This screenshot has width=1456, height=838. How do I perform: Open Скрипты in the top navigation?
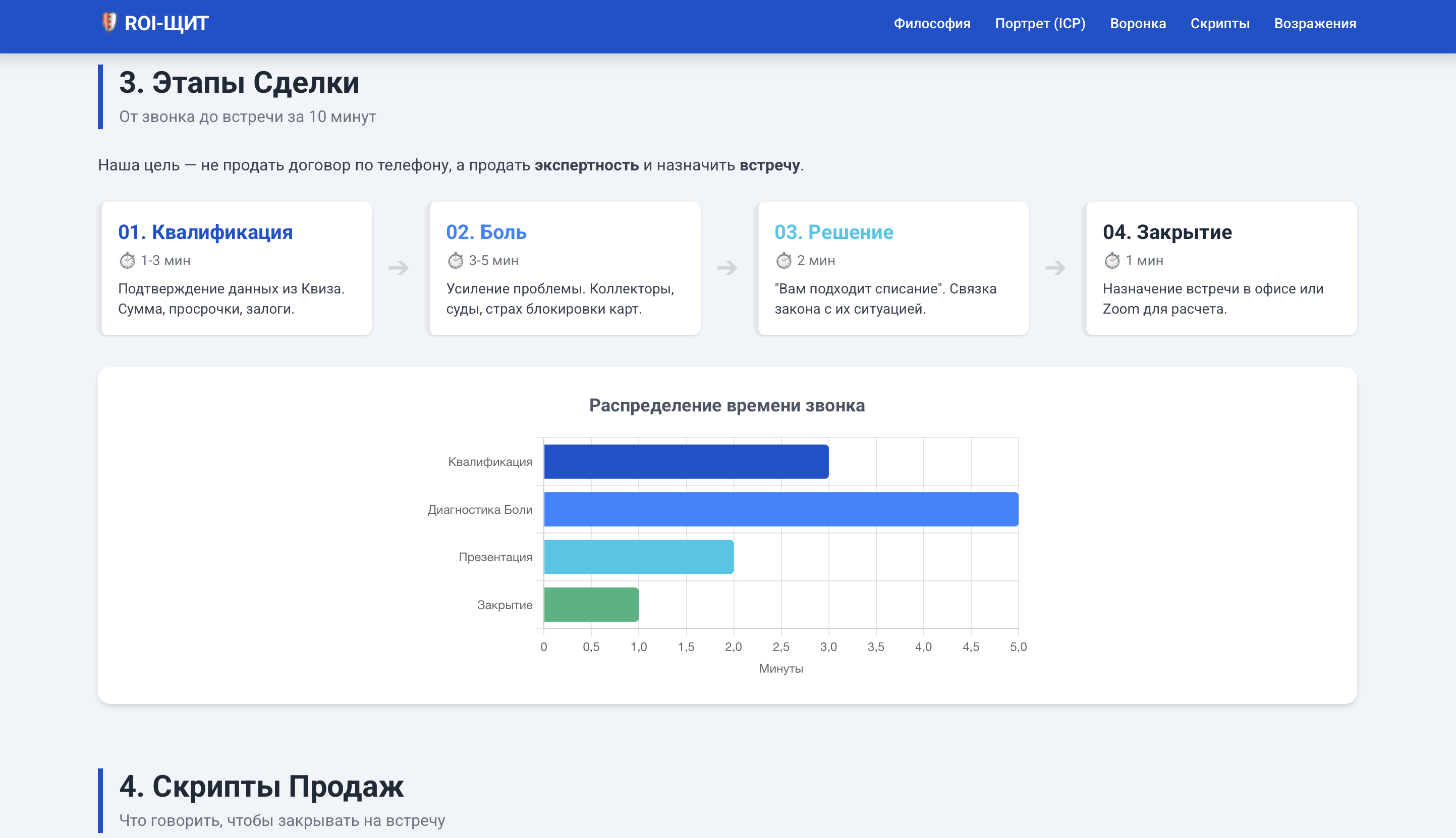(x=1219, y=24)
